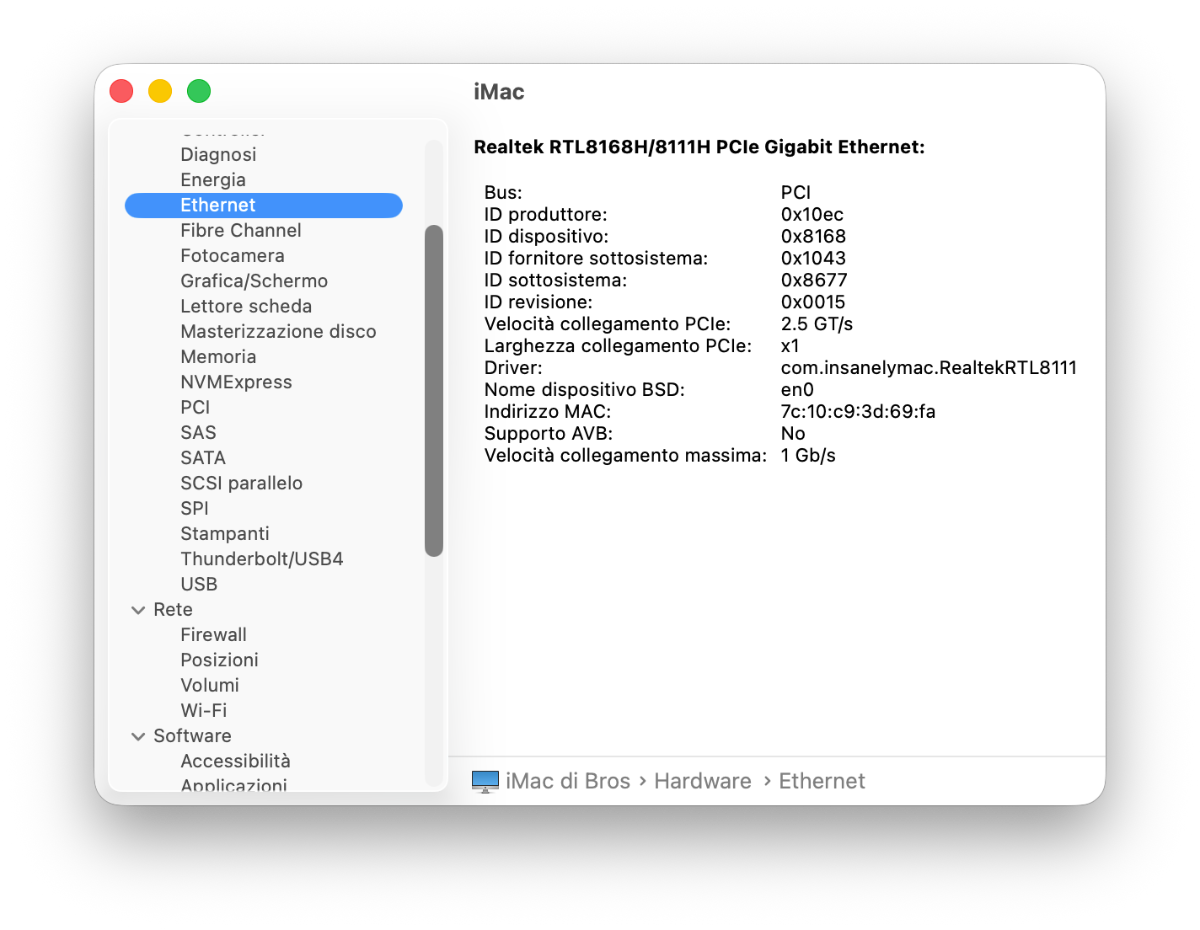Show the Memoria hardware section
The height and width of the screenshot is (930, 1200).
click(218, 357)
